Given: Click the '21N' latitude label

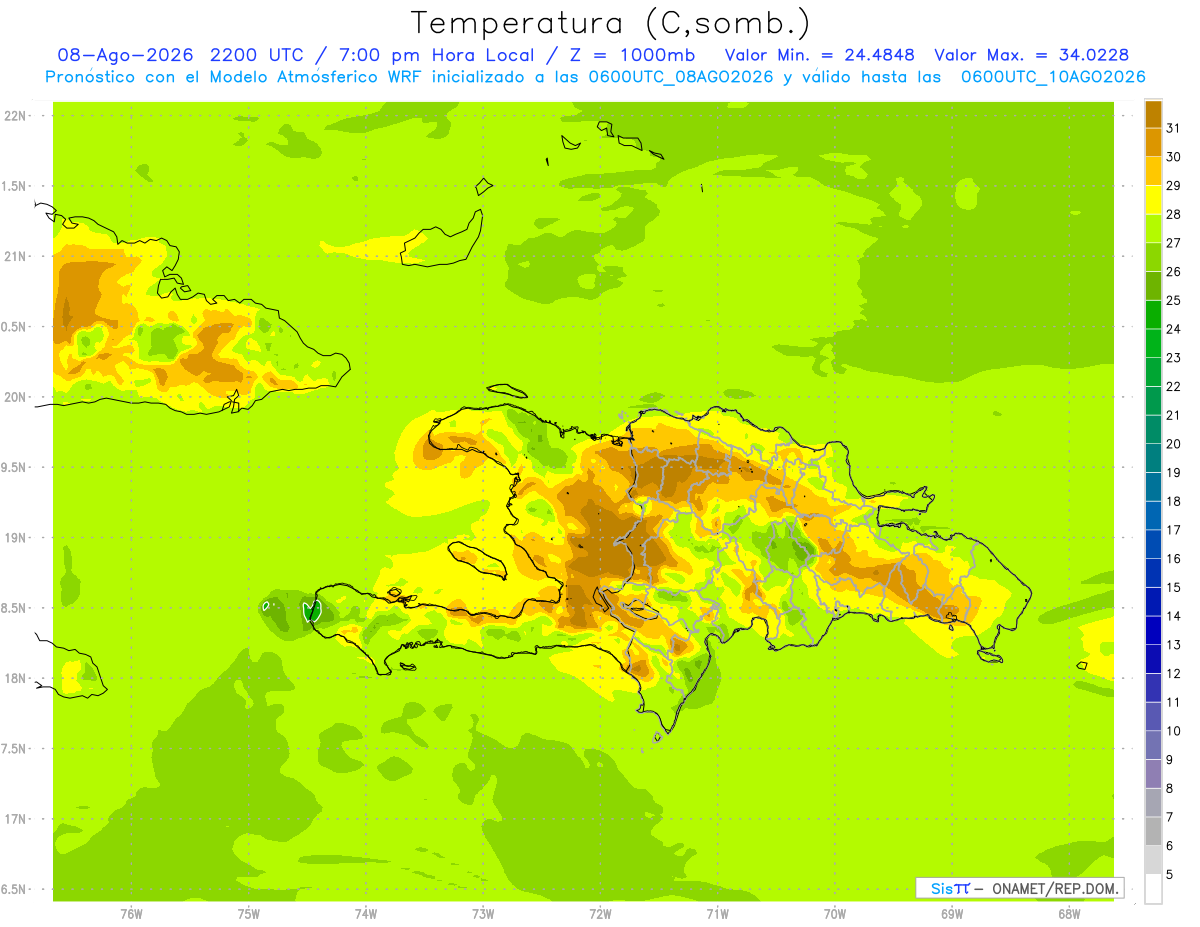Looking at the screenshot, I should [15, 256].
